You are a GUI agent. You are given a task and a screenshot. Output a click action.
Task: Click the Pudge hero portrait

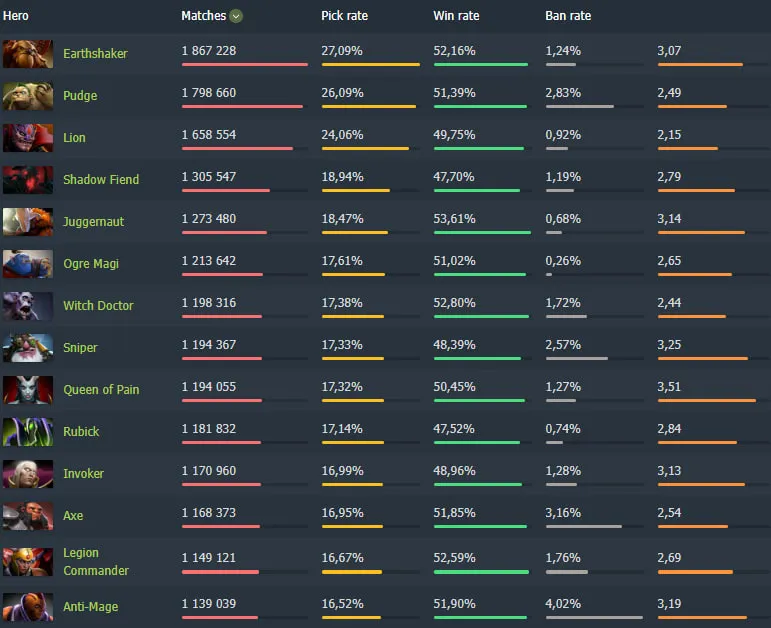(x=28, y=96)
